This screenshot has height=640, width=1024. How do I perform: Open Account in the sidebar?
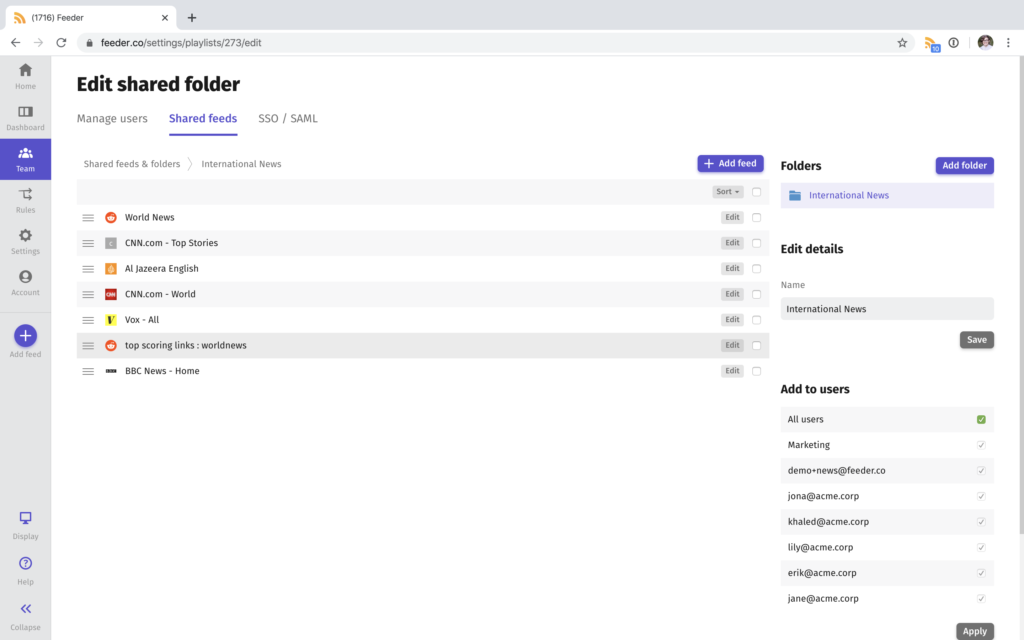[x=25, y=283]
